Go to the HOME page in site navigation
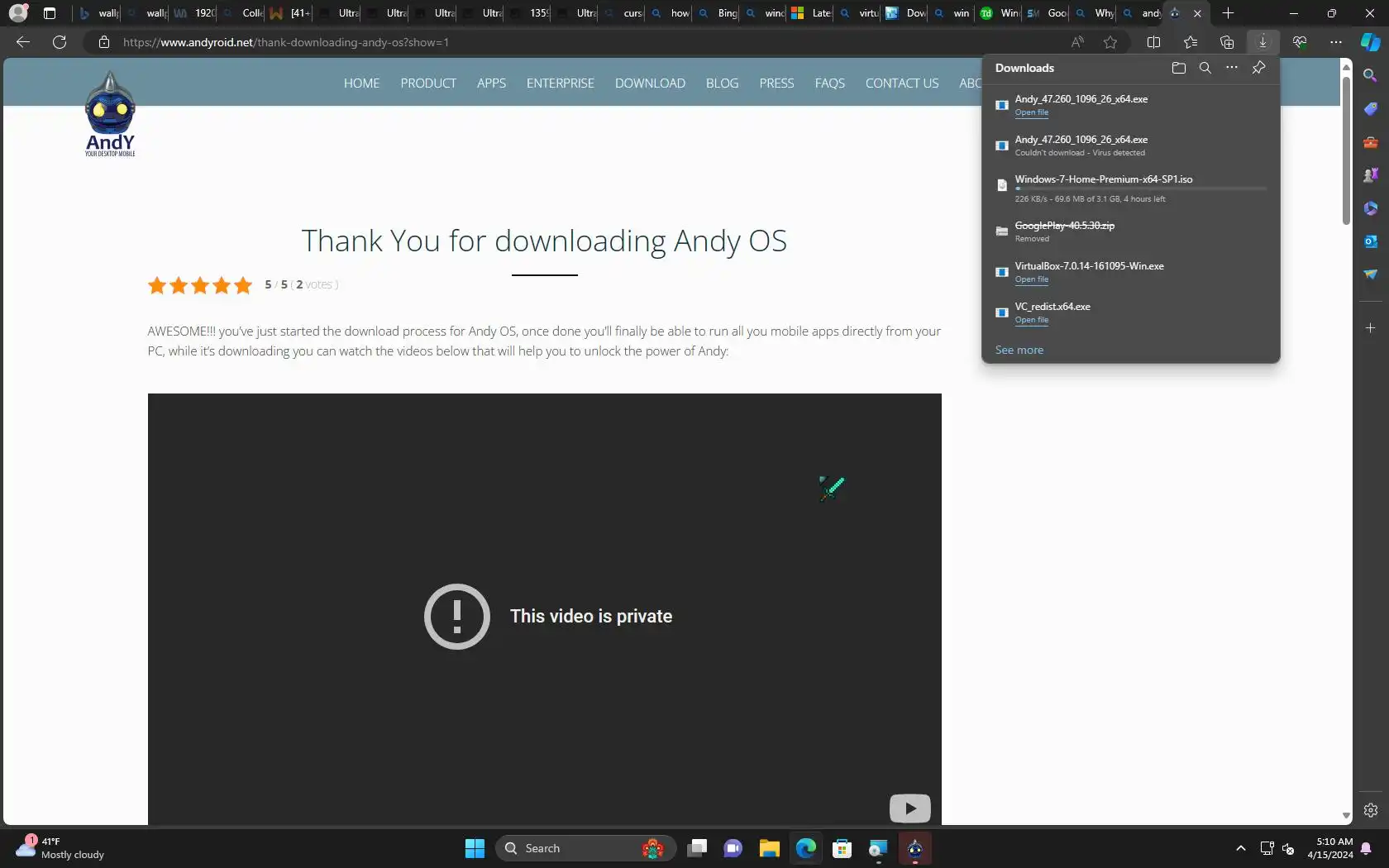The width and height of the screenshot is (1389, 868). tap(362, 83)
